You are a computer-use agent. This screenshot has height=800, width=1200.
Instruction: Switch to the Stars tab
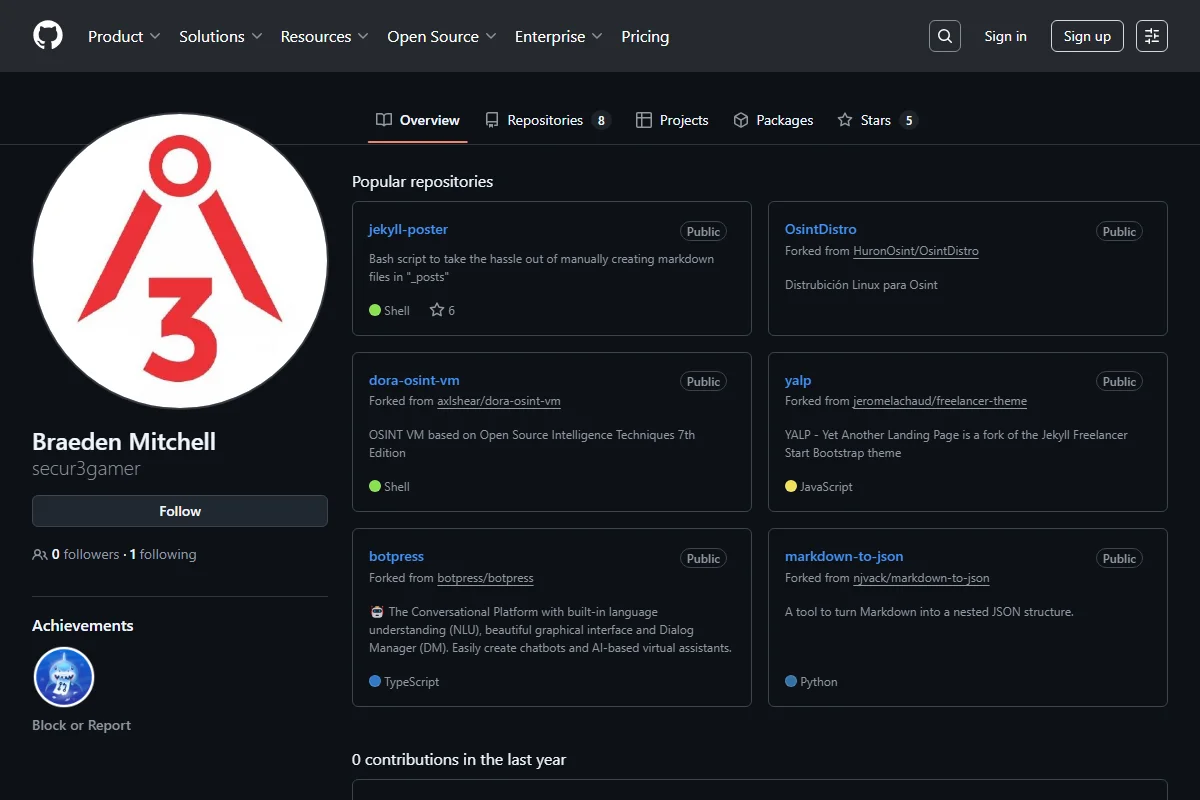(877, 120)
